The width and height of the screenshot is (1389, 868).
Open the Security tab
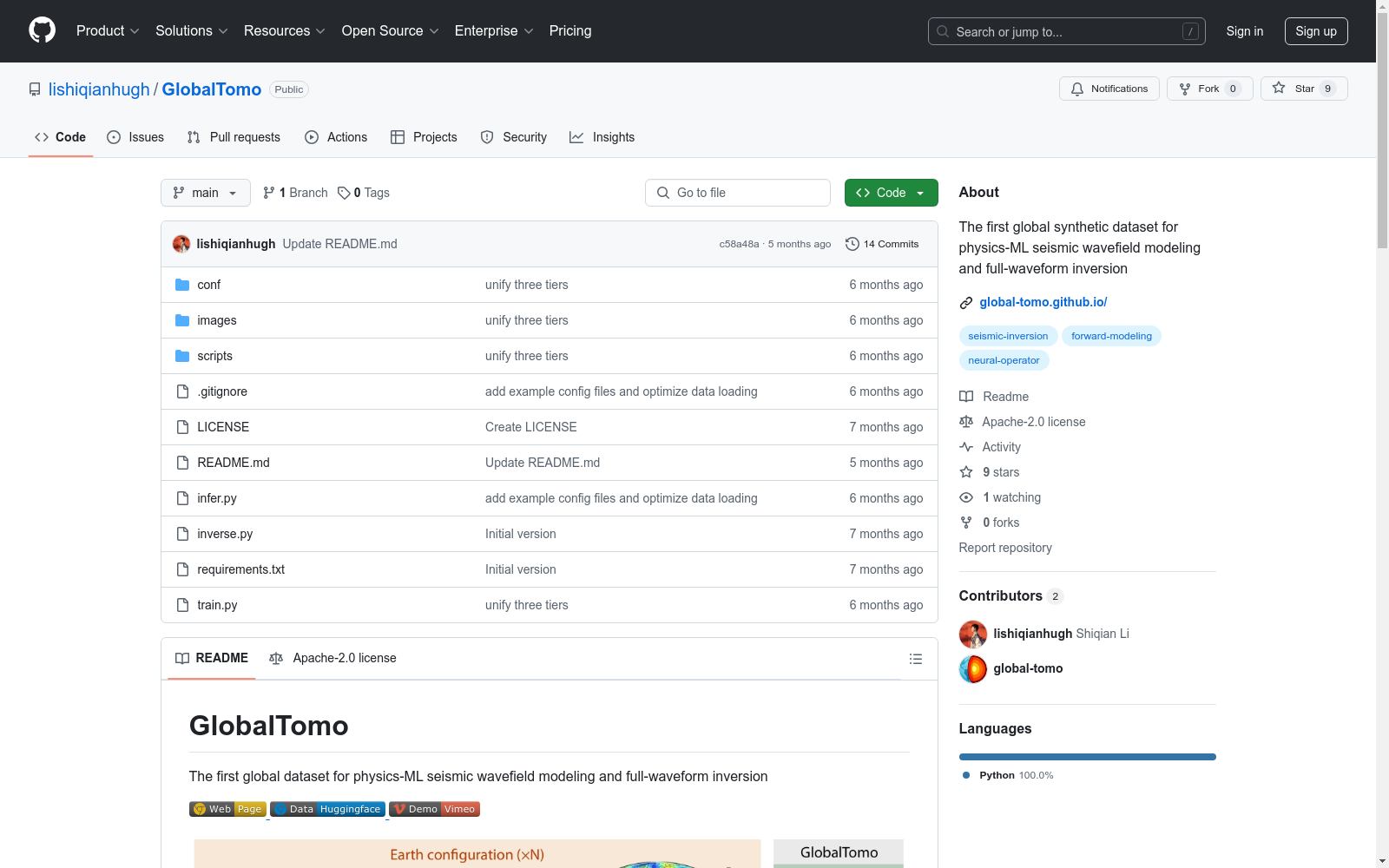(x=514, y=137)
